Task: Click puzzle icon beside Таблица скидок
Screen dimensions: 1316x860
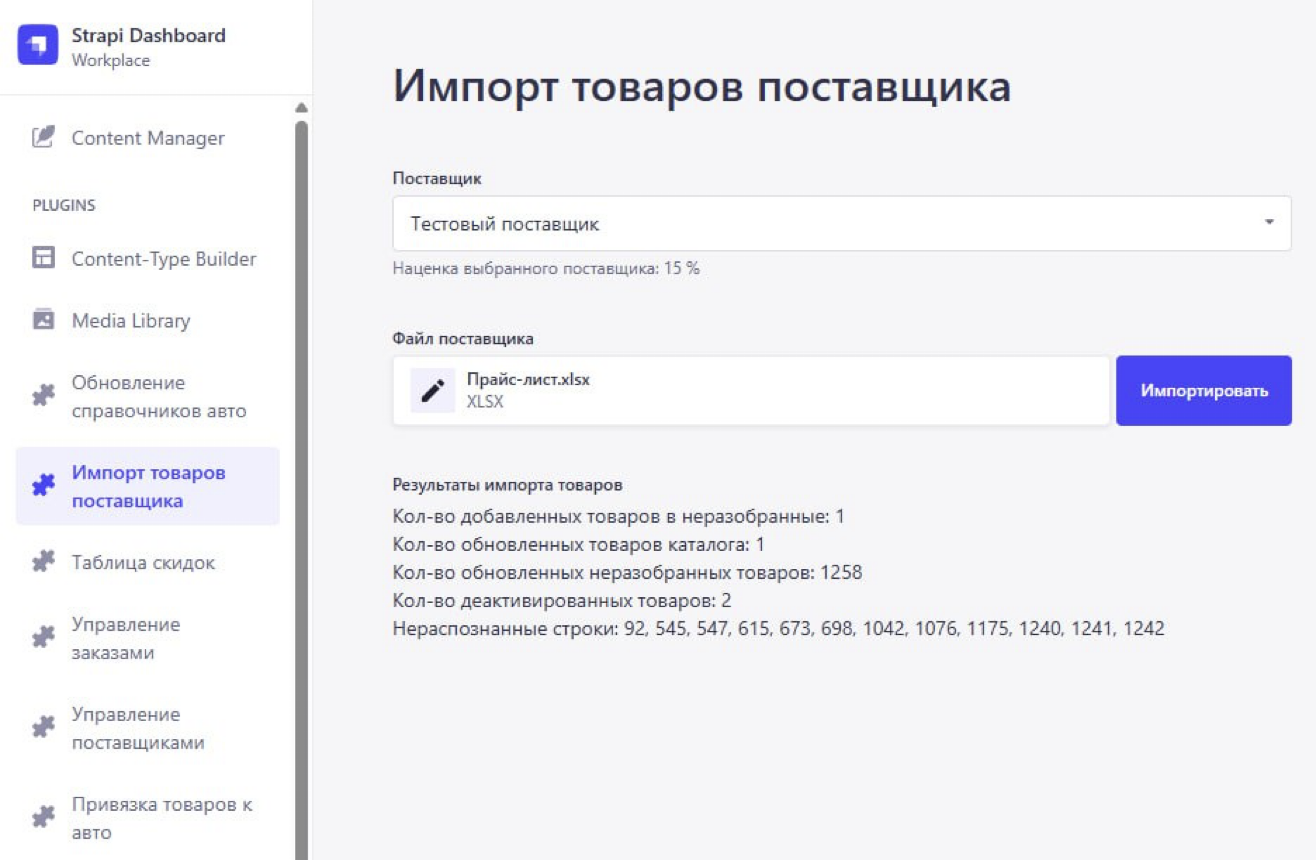Action: click(43, 563)
